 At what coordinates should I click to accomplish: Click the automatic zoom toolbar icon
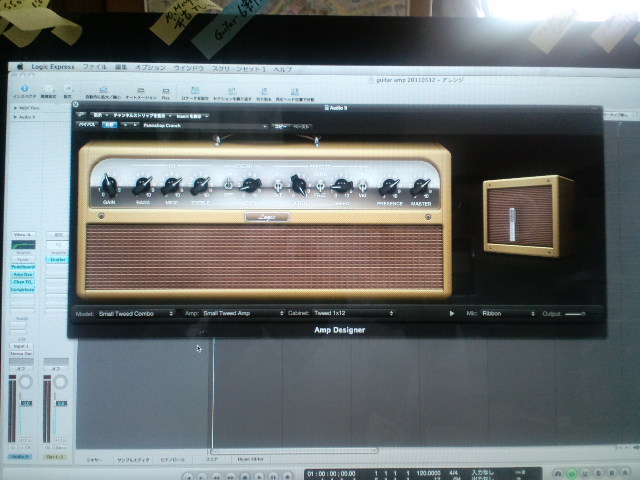point(103,93)
